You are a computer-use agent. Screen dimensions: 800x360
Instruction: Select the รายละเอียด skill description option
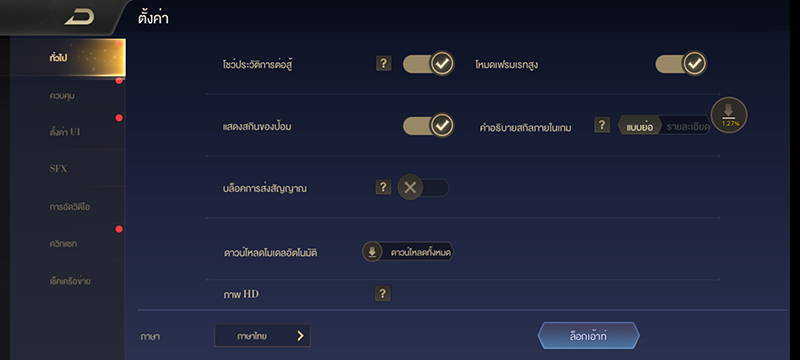point(687,127)
